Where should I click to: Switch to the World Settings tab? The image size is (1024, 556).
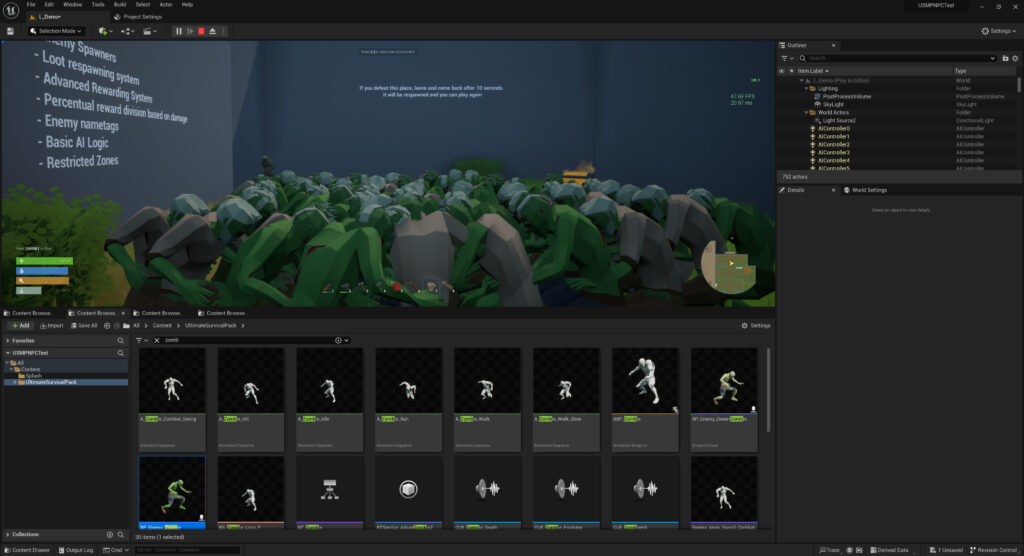coord(865,190)
